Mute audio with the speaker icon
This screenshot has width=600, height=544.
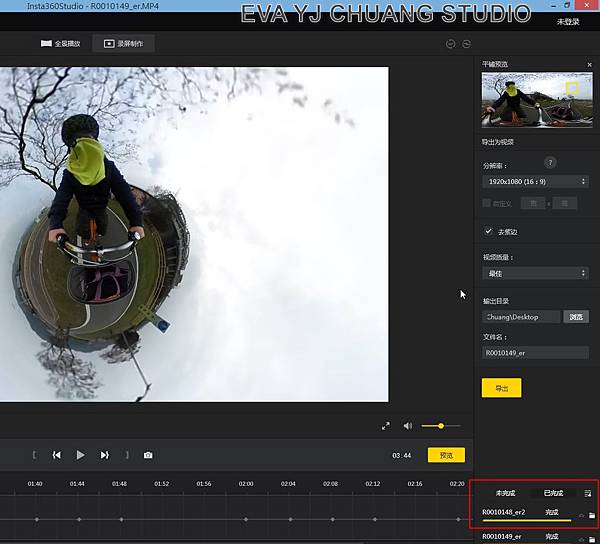click(408, 426)
